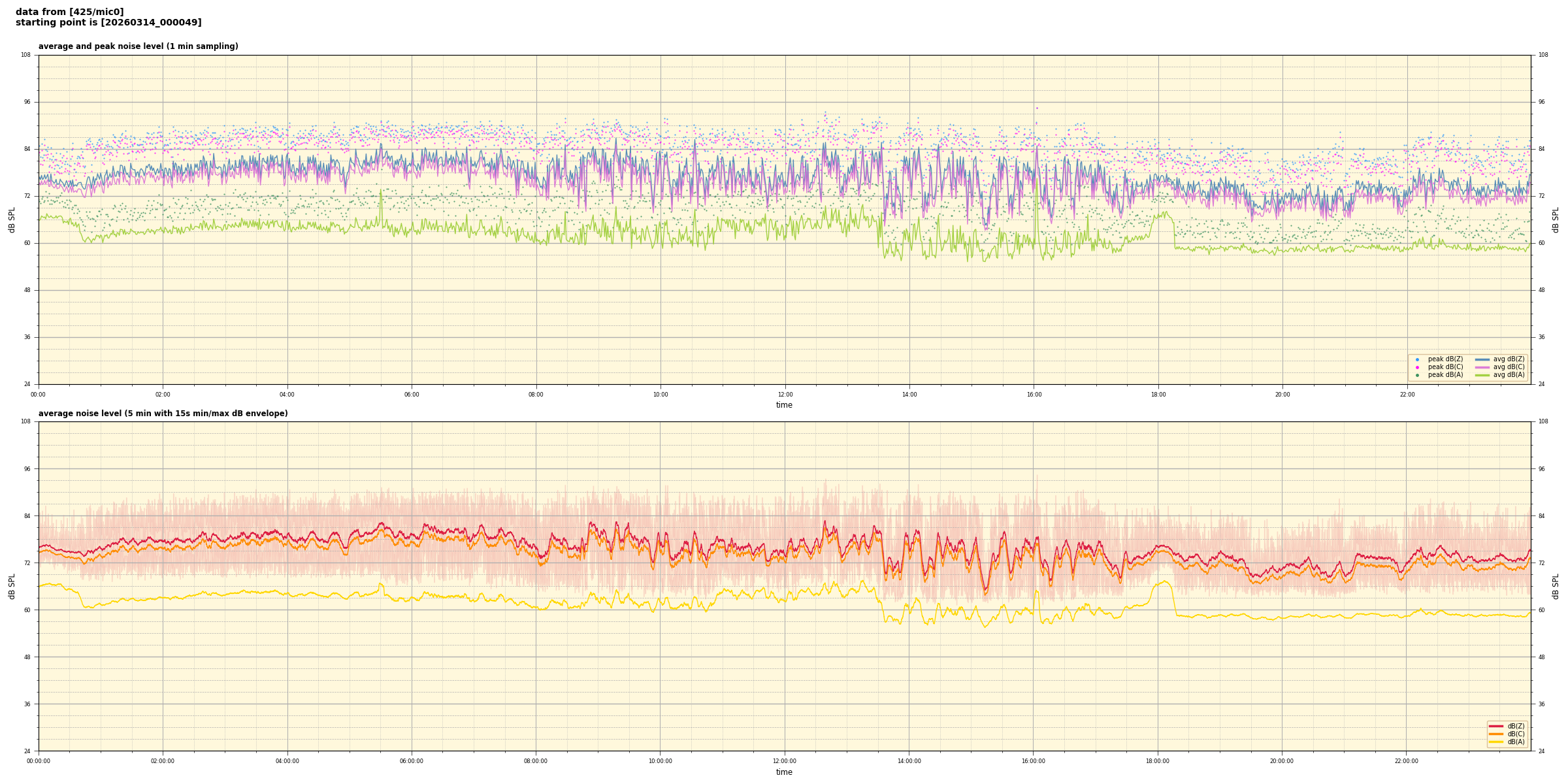
Task: Click the 'data from [425/mic0]' header text
Action: click(69, 12)
